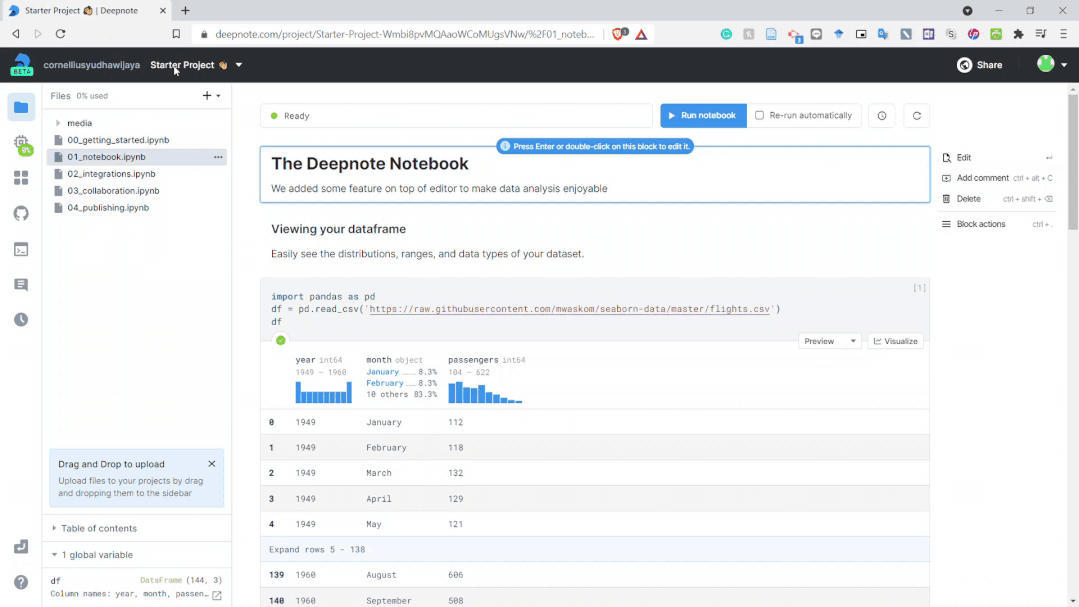Image resolution: width=1079 pixels, height=607 pixels.
Task: Click The Deepnote Notebook heading block
Action: 595,174
